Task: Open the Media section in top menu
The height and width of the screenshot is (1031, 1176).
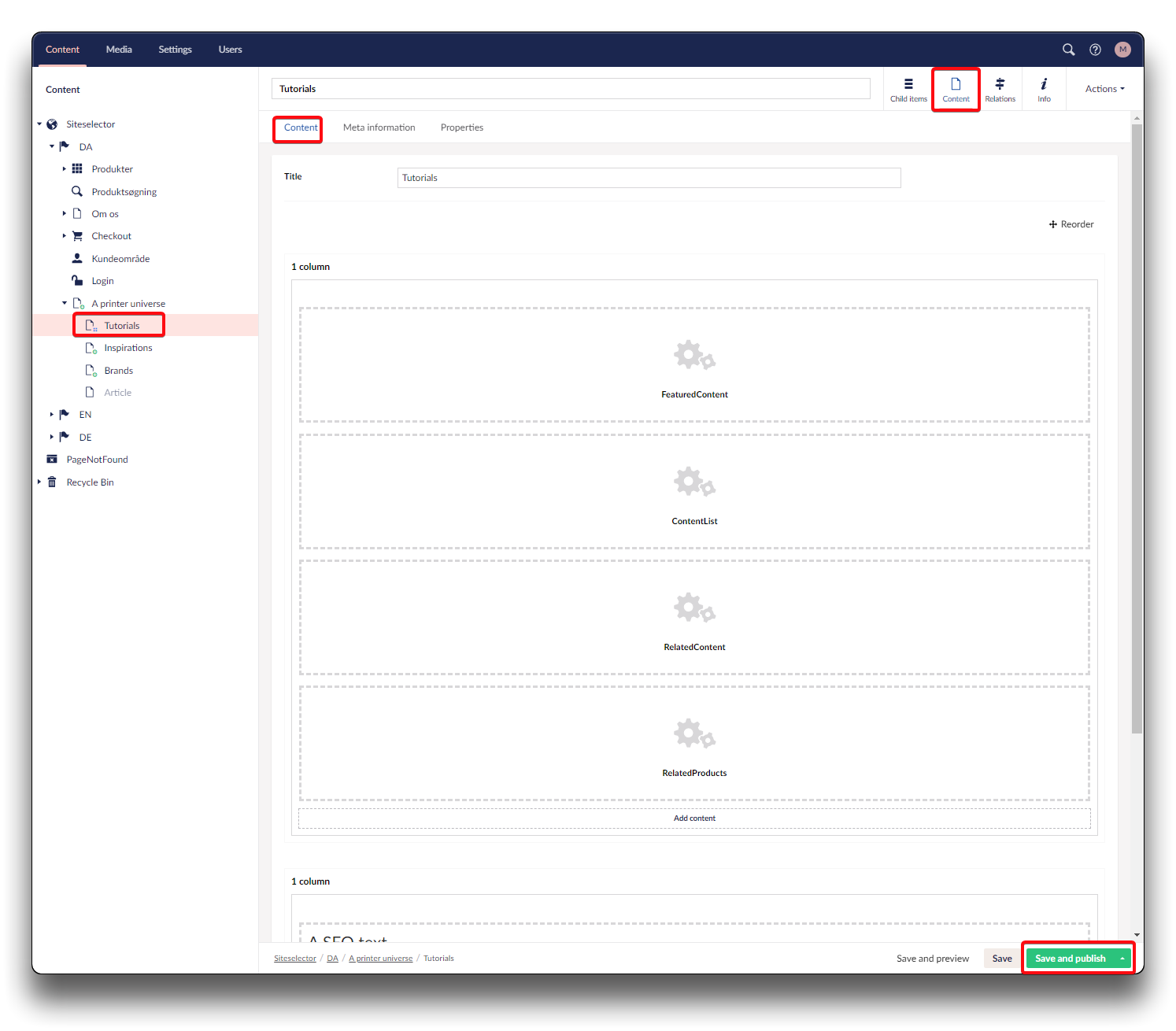Action: click(119, 50)
